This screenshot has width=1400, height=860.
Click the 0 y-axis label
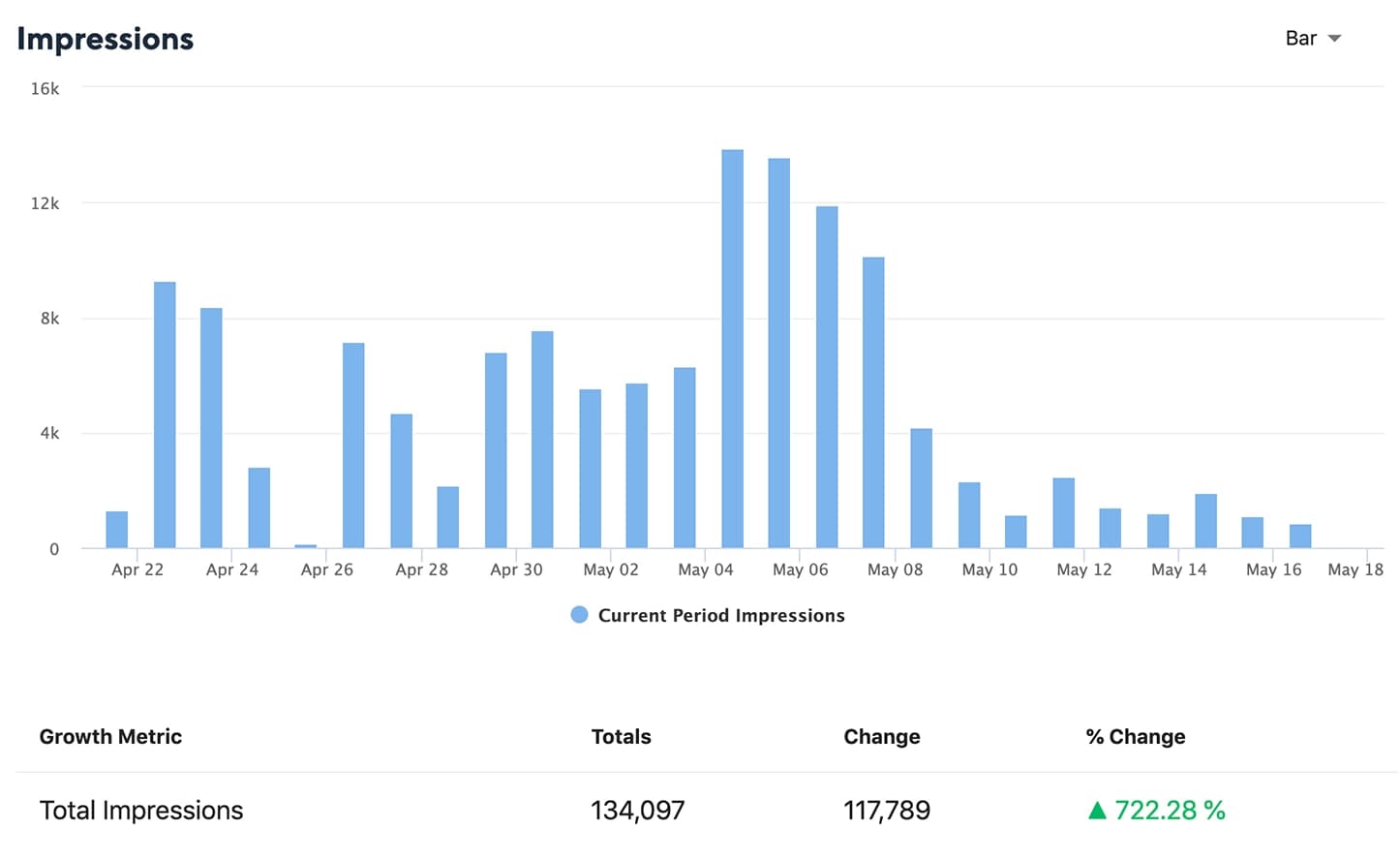[x=54, y=549]
